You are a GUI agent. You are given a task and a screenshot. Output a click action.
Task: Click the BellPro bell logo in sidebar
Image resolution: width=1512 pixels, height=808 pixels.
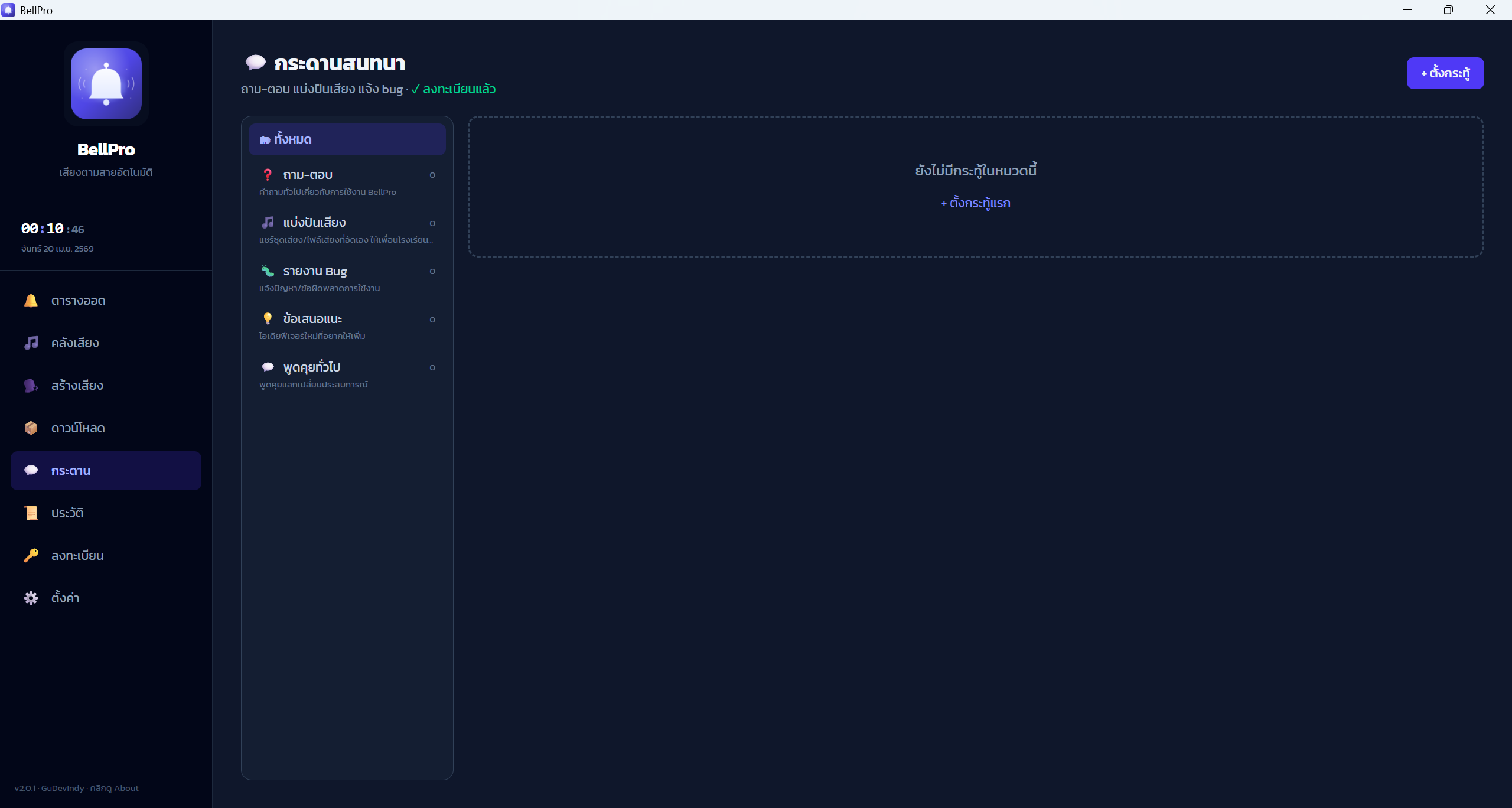106,84
